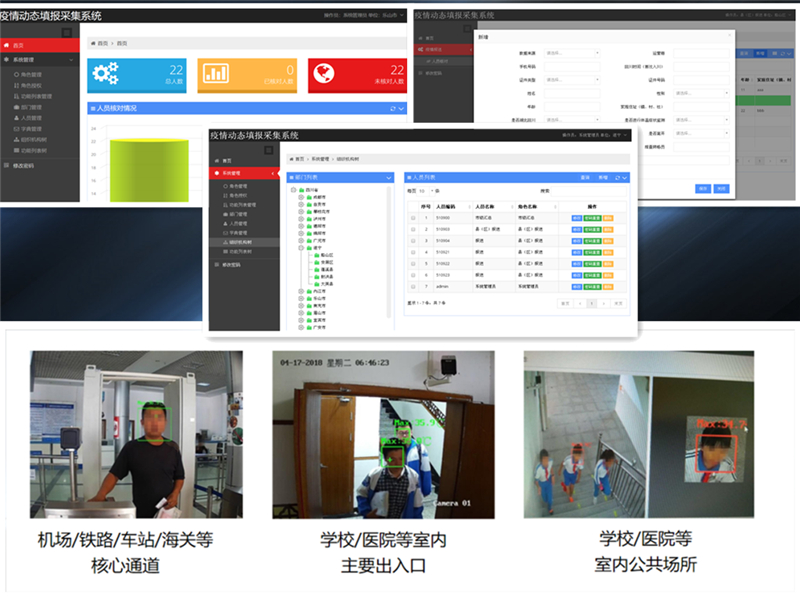Tick the checkbox for row 510900
This screenshot has height=600, width=800.
(x=413, y=217)
